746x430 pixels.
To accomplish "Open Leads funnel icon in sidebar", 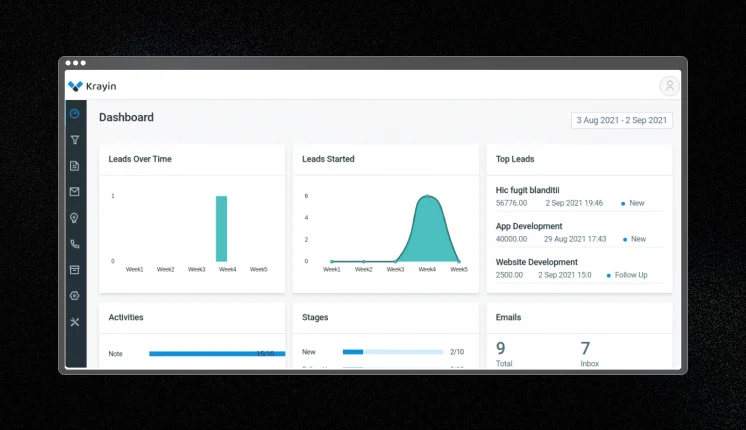I will [x=75, y=139].
